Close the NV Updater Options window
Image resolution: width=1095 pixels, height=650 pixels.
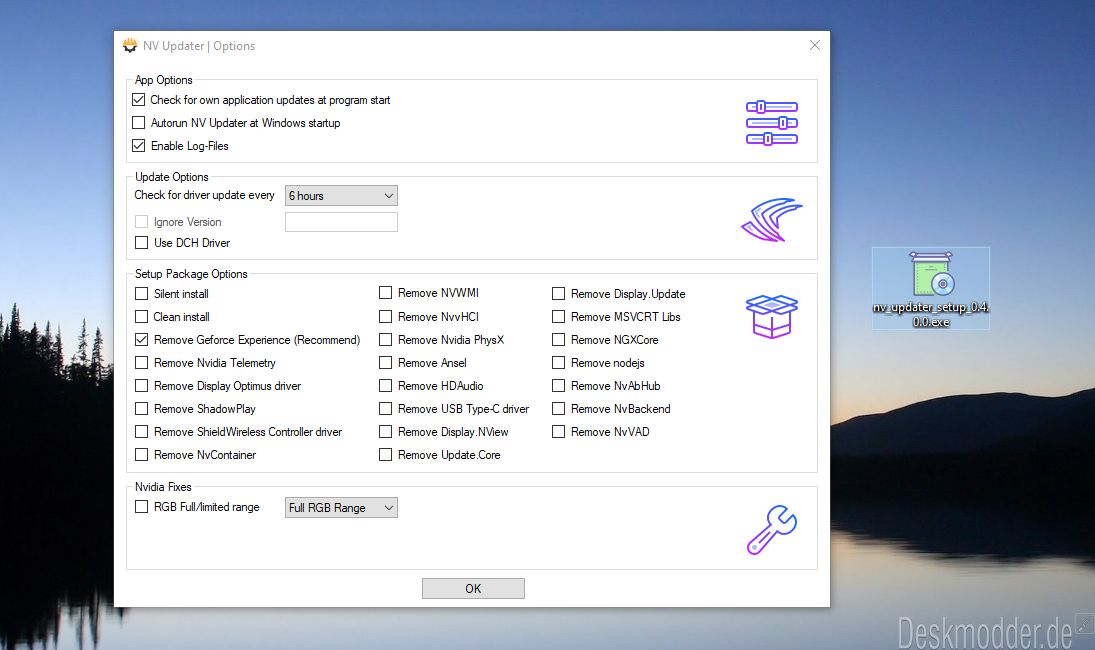(x=814, y=46)
